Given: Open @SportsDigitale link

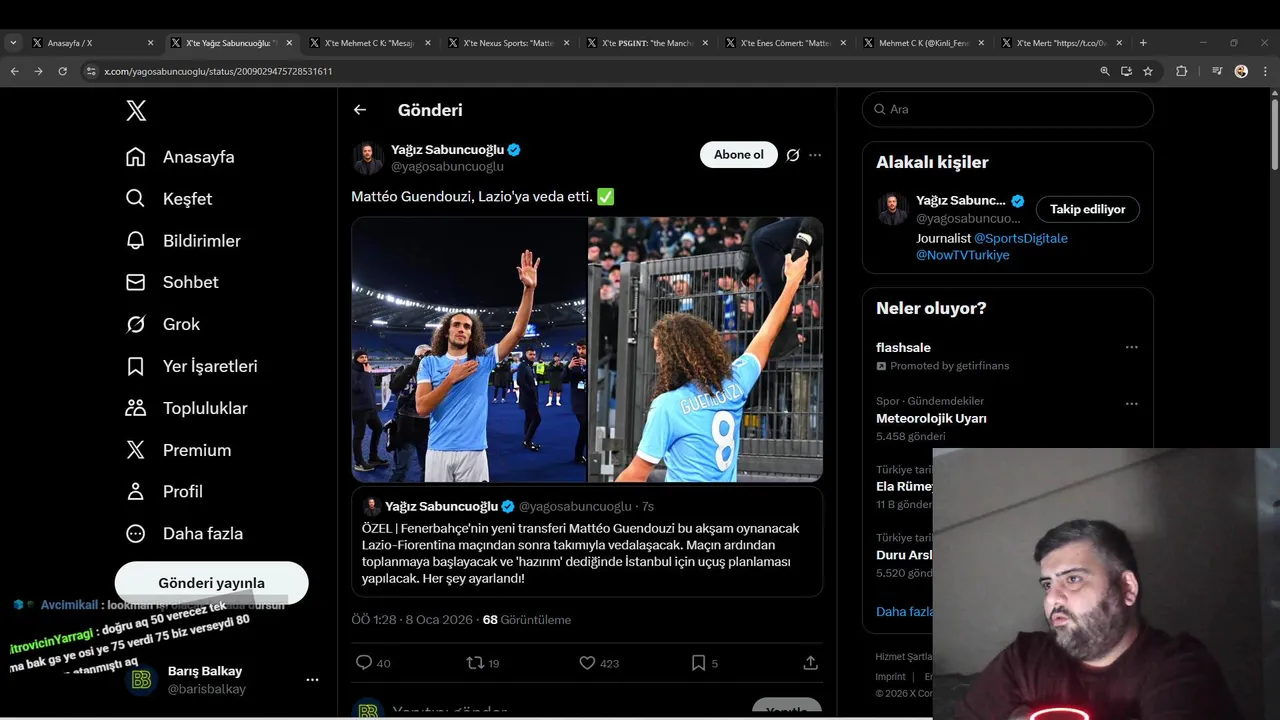Looking at the screenshot, I should pos(1021,238).
